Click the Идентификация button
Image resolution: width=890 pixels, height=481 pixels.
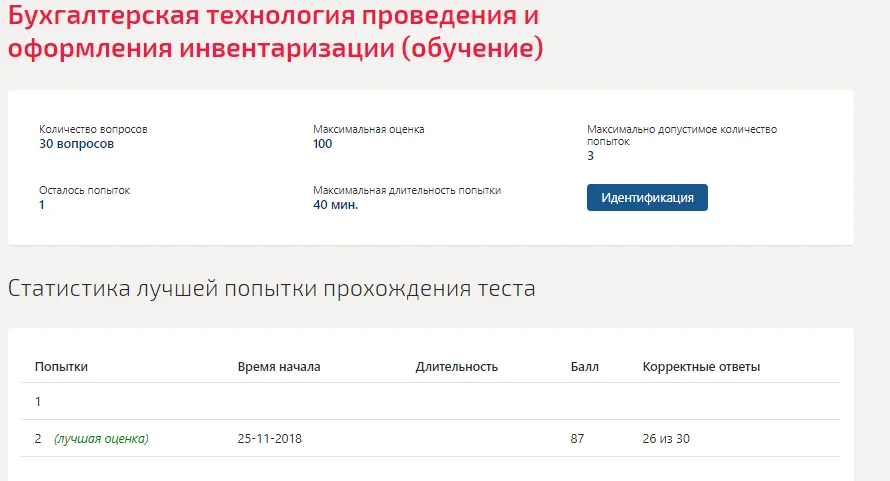[647, 198]
